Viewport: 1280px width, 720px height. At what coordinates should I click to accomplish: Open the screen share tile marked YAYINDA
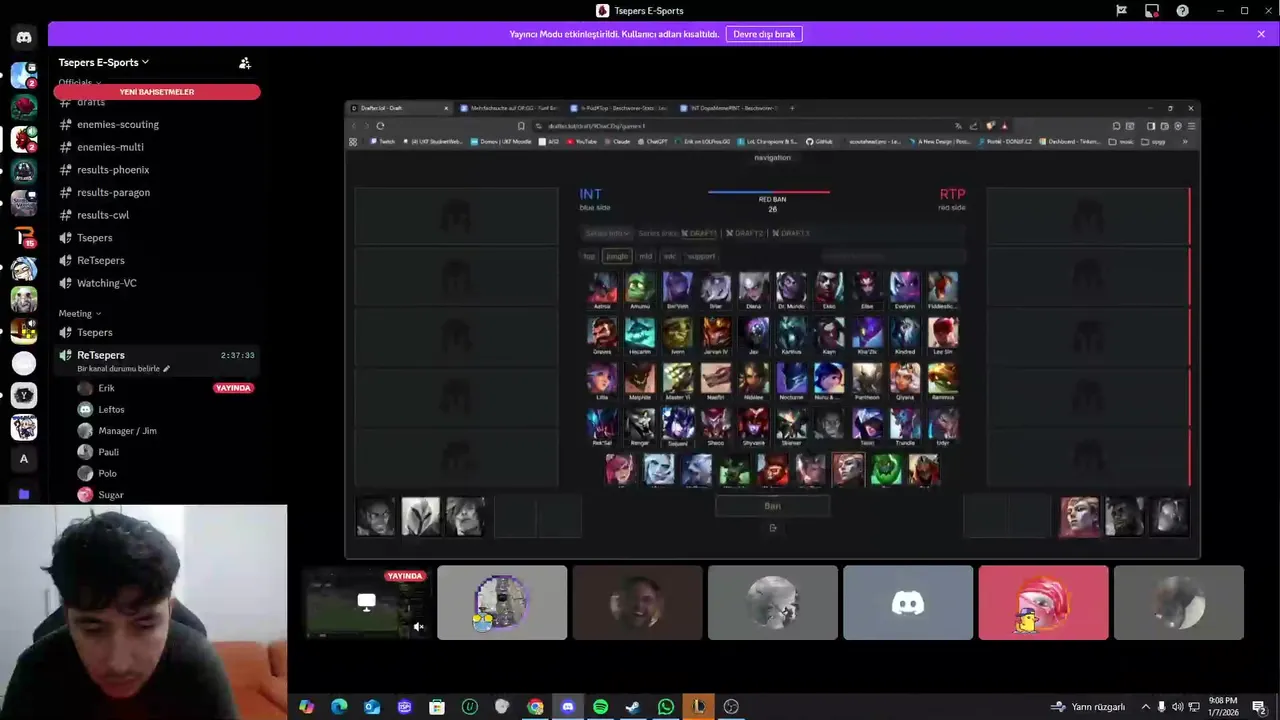coord(366,603)
